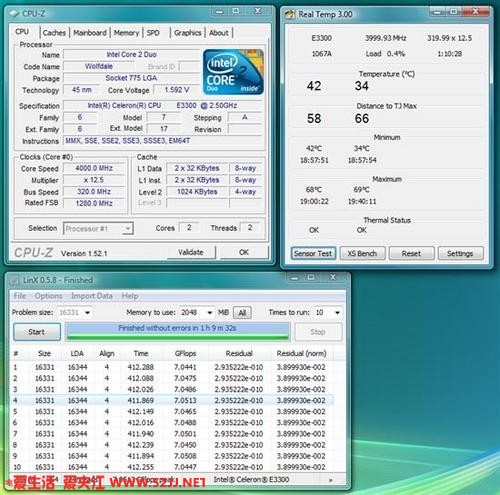This screenshot has height=495, width=500.
Task: Click the Align column header
Action: point(107,353)
